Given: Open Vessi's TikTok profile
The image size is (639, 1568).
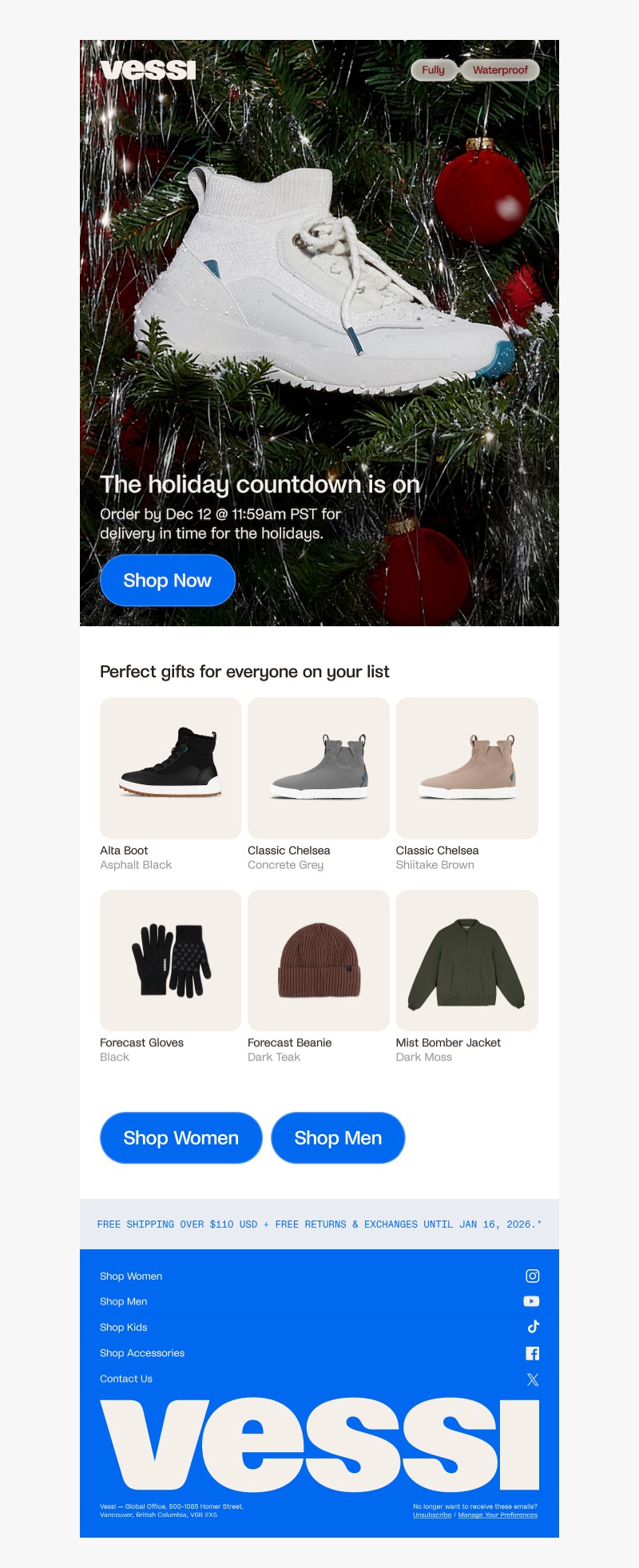Looking at the screenshot, I should pyautogui.click(x=532, y=1327).
